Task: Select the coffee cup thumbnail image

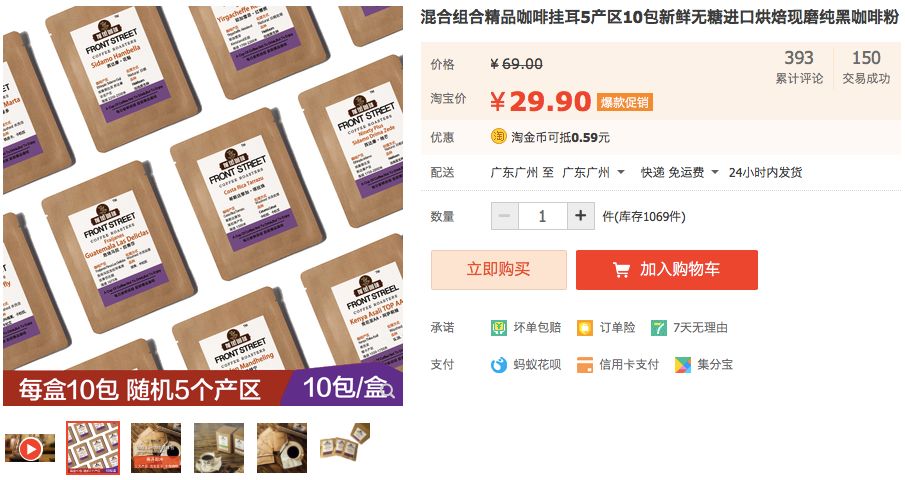Action: pos(219,448)
